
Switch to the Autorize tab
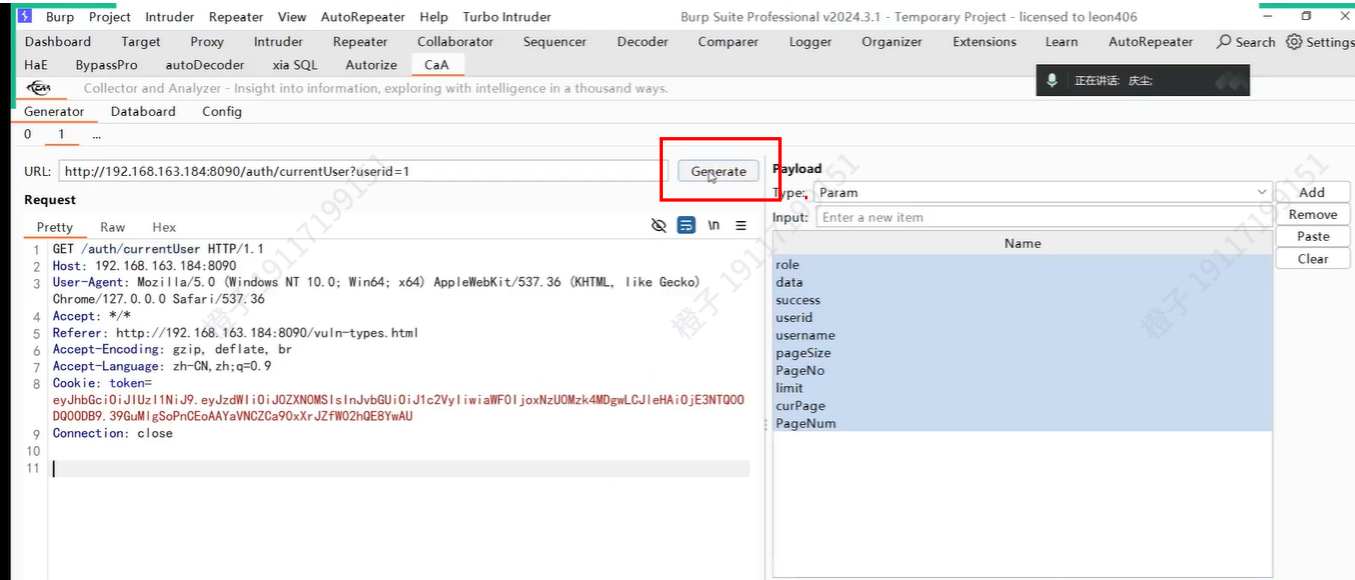[371, 65]
